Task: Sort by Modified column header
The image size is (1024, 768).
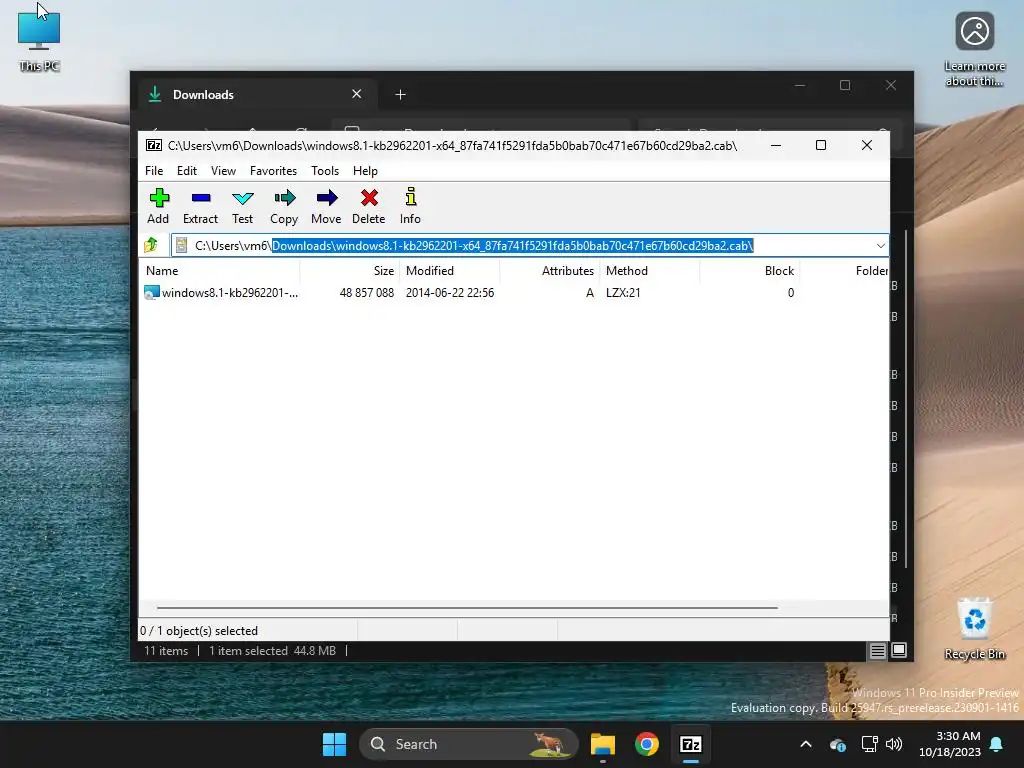Action: pos(449,270)
